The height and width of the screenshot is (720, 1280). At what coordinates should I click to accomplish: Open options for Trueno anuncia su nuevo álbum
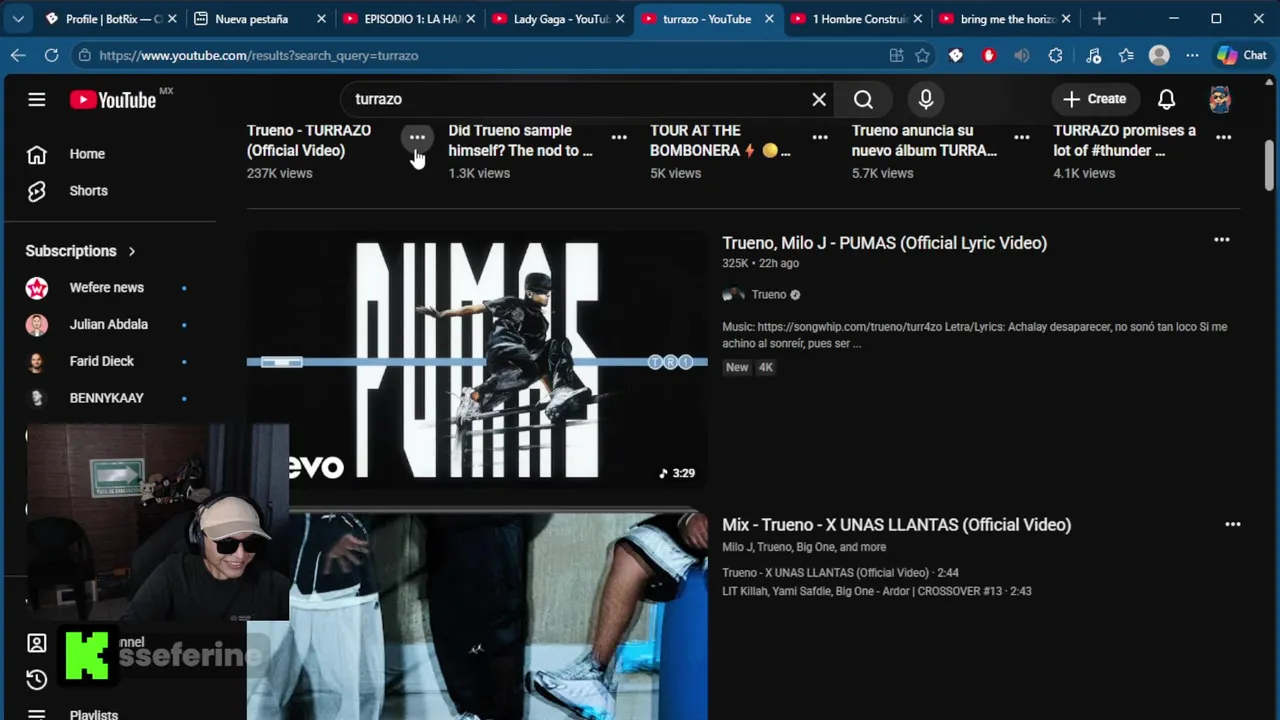1022,137
